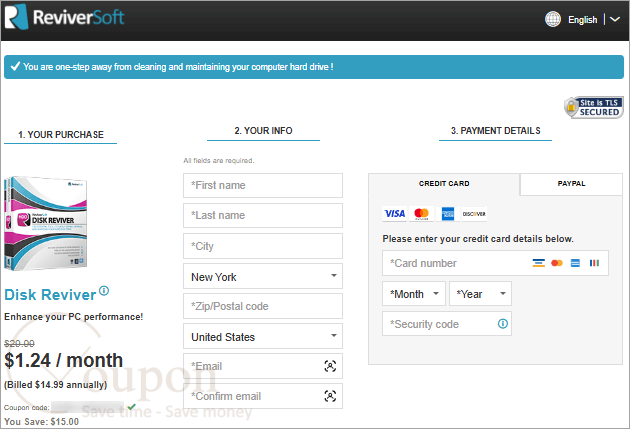The height and width of the screenshot is (429, 630).
Task: Click 'Enhance your PC performance!' tagline
Action: coord(74,317)
